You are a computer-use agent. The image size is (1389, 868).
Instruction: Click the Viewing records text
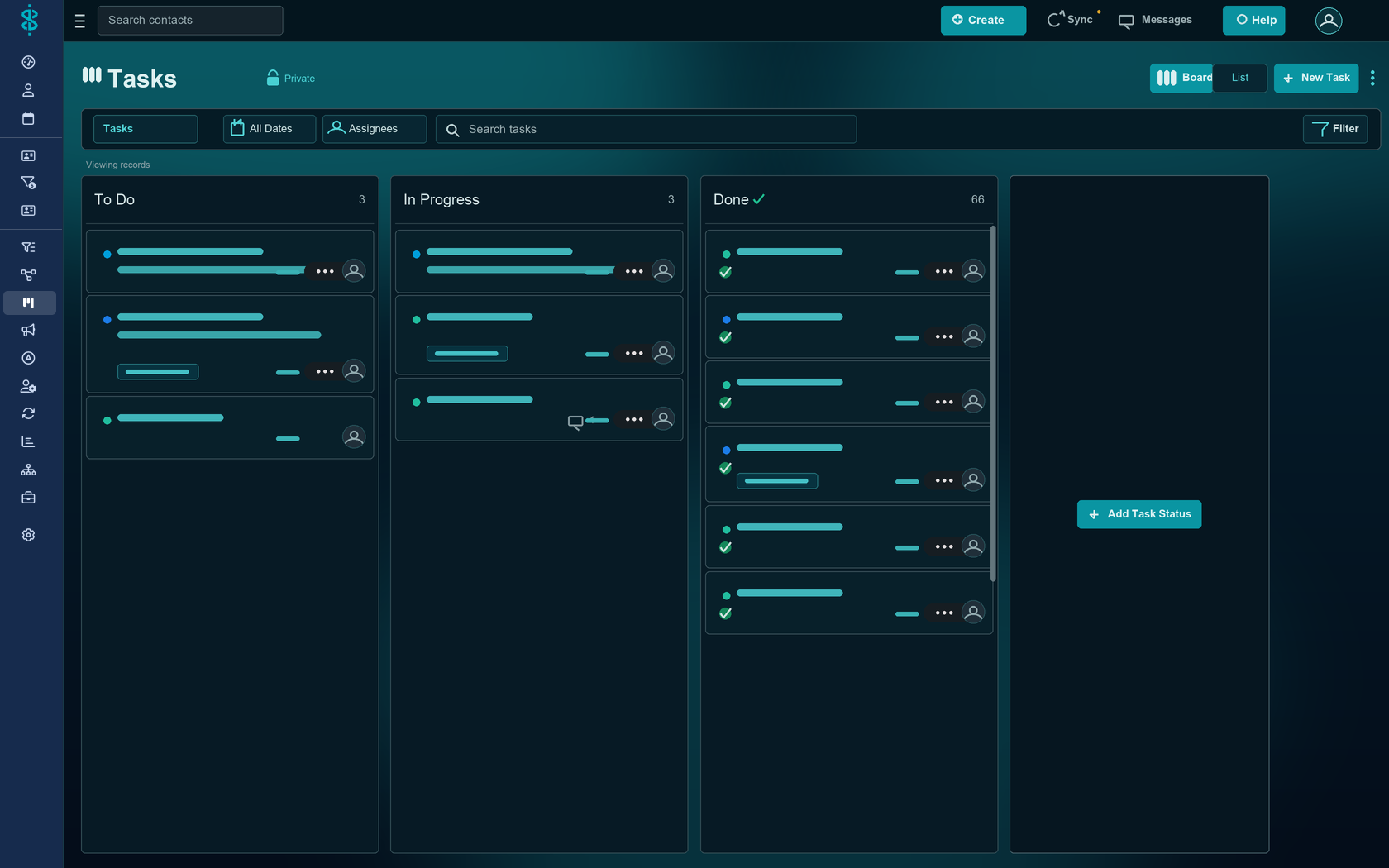pos(118,165)
